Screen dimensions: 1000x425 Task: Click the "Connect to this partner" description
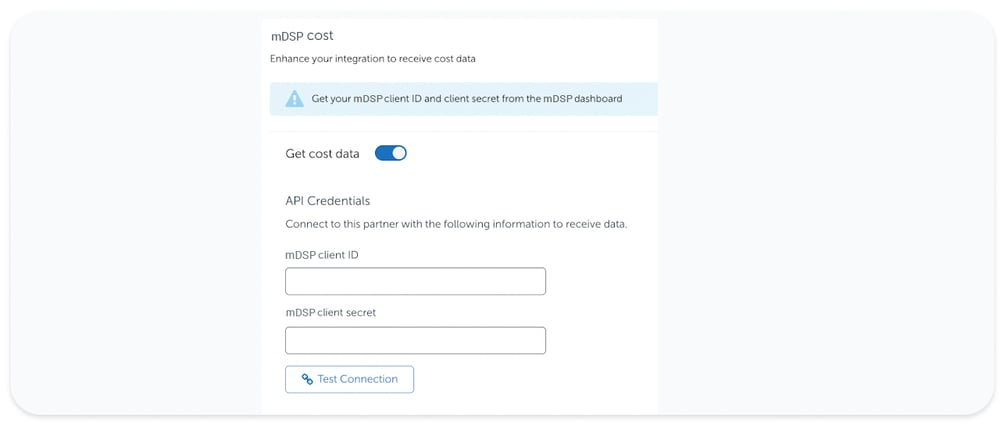[x=455, y=224]
